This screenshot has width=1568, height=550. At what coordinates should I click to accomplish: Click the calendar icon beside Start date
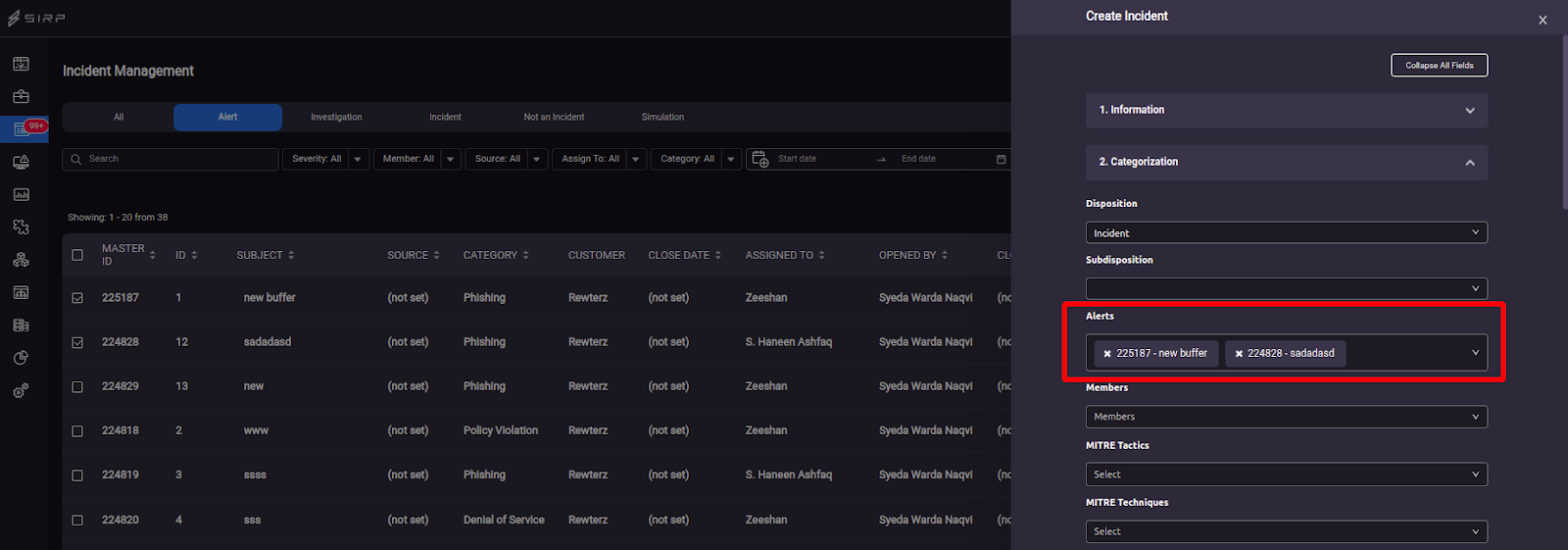759,159
